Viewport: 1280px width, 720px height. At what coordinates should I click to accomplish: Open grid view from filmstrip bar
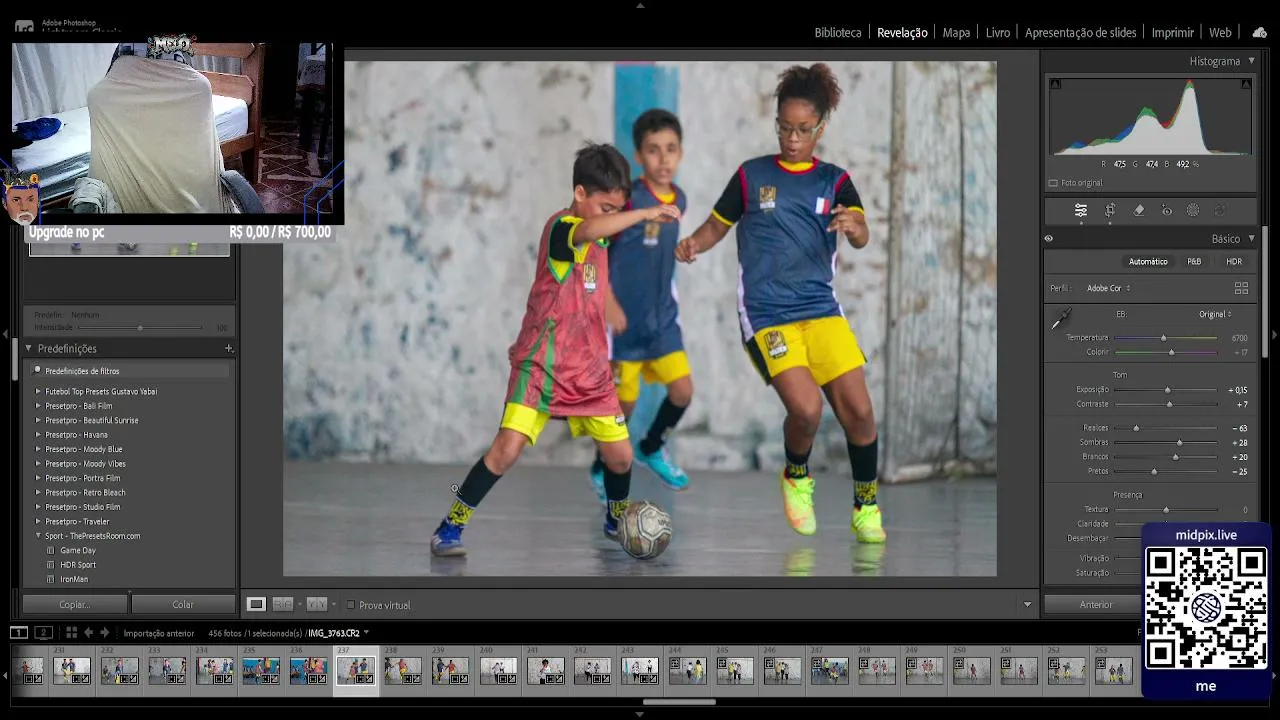[x=71, y=632]
